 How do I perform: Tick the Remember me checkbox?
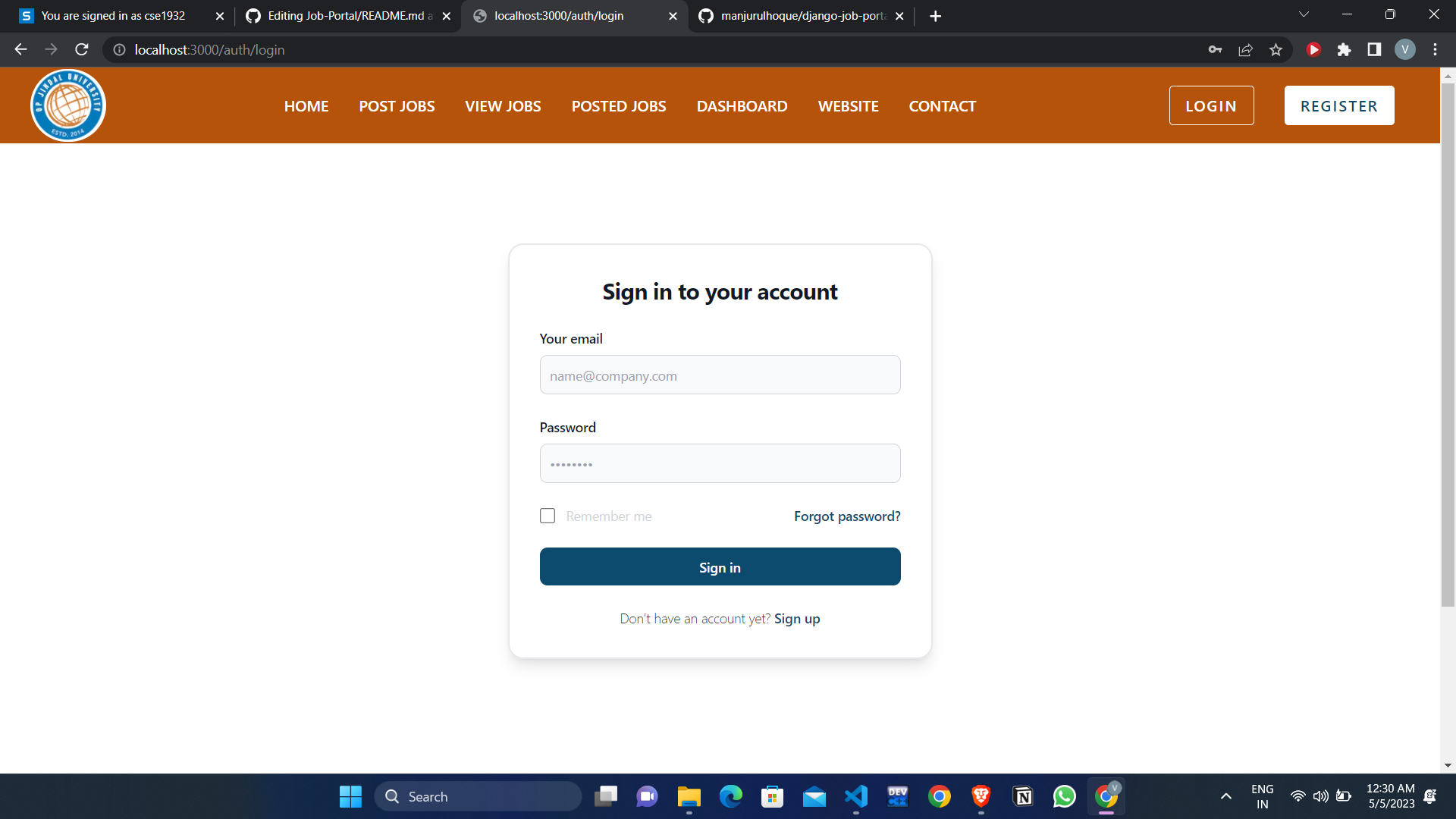coord(548,516)
